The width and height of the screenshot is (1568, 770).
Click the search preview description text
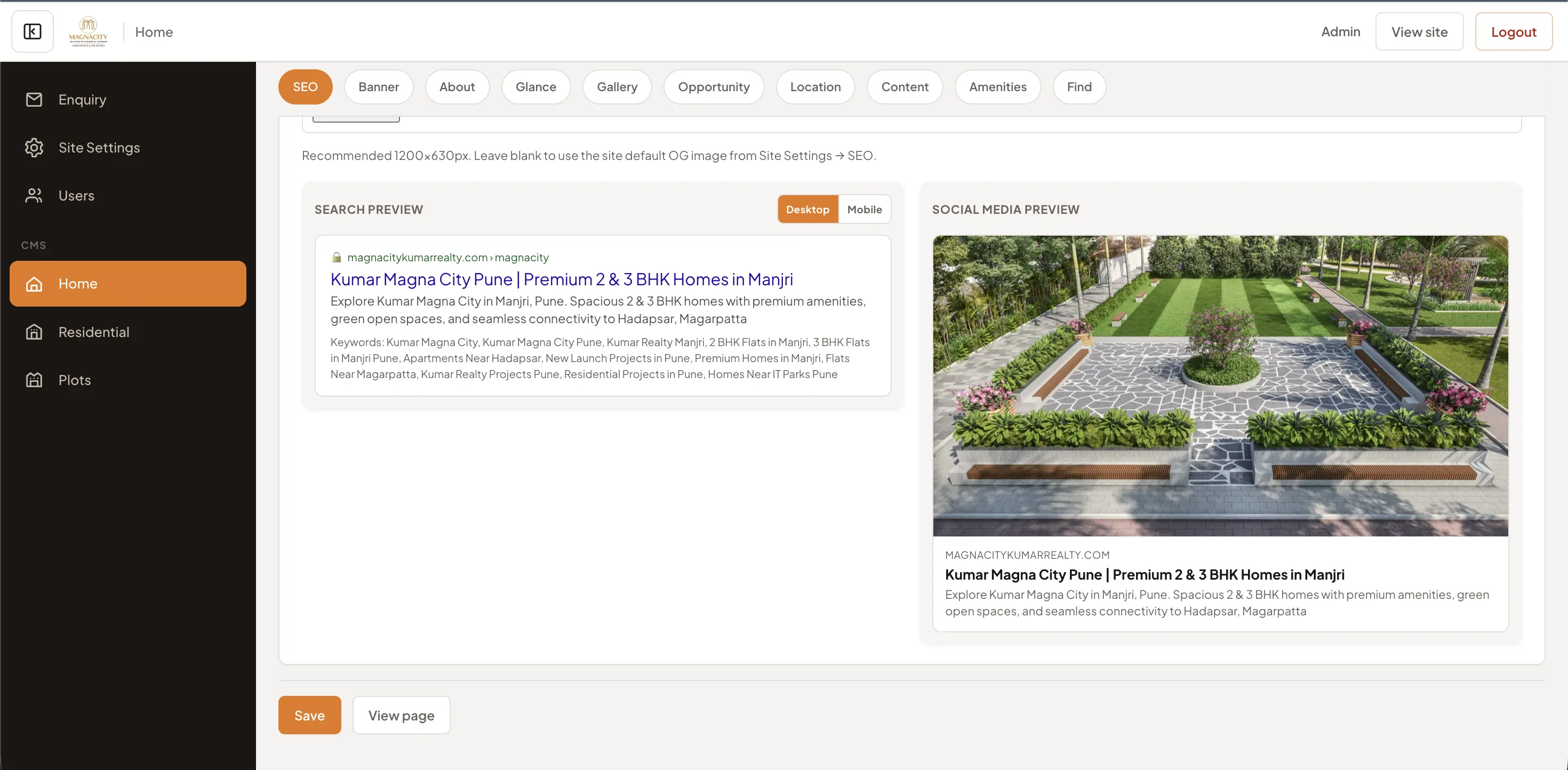pos(598,310)
